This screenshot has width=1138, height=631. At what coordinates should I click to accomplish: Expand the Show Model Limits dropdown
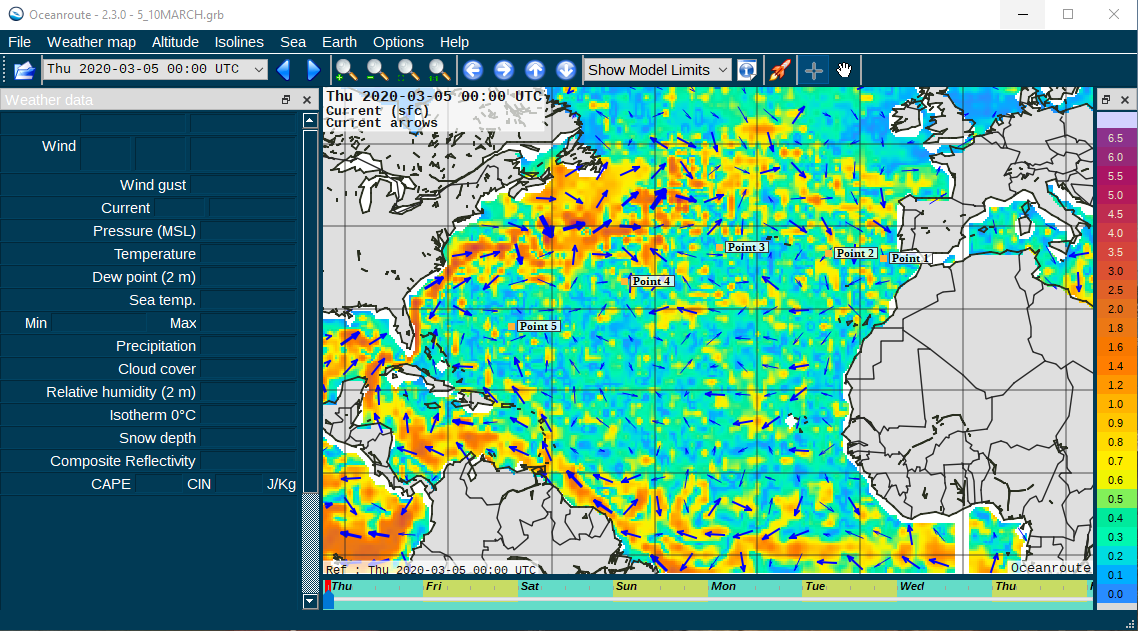tap(723, 70)
